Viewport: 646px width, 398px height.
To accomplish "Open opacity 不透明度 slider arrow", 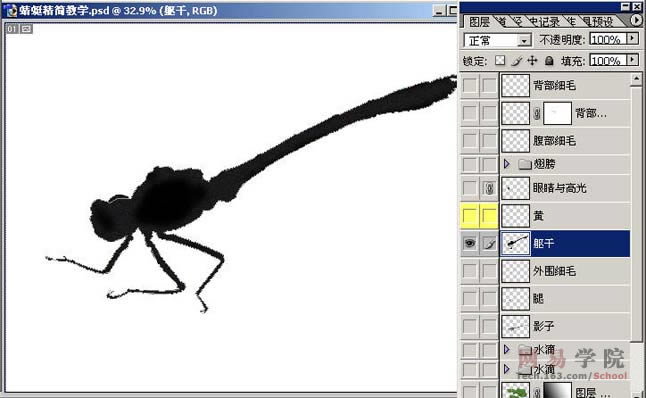I will [x=632, y=39].
